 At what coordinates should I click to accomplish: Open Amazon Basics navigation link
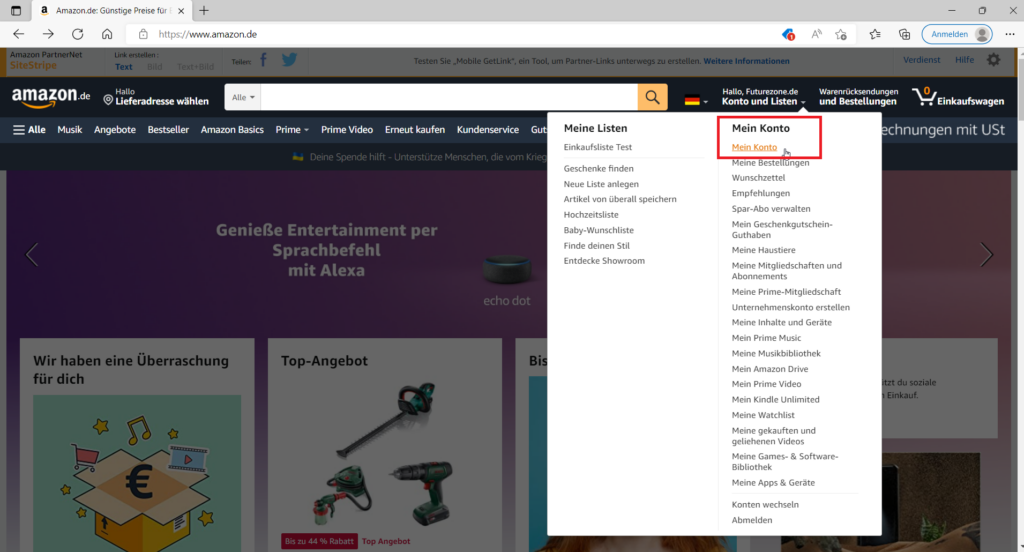coord(232,129)
